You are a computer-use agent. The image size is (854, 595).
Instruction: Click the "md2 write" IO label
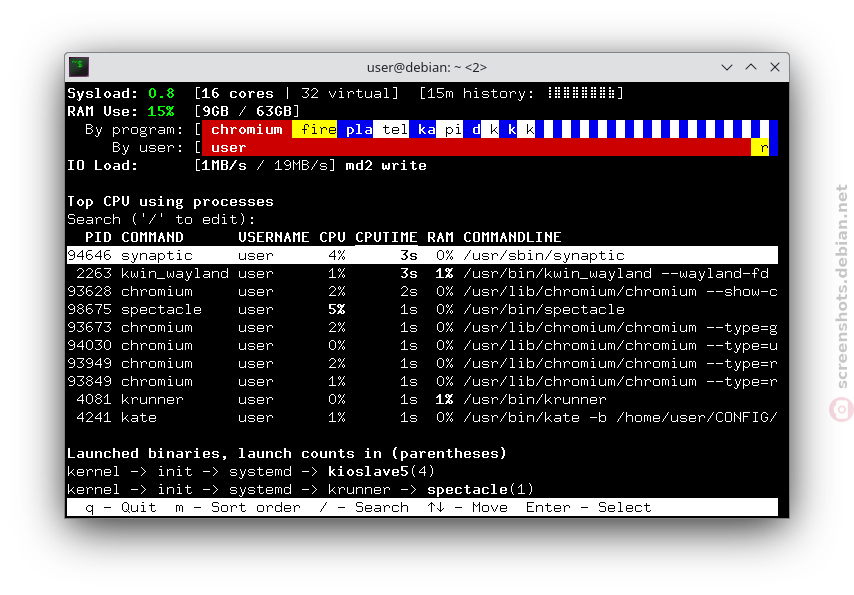pos(386,165)
